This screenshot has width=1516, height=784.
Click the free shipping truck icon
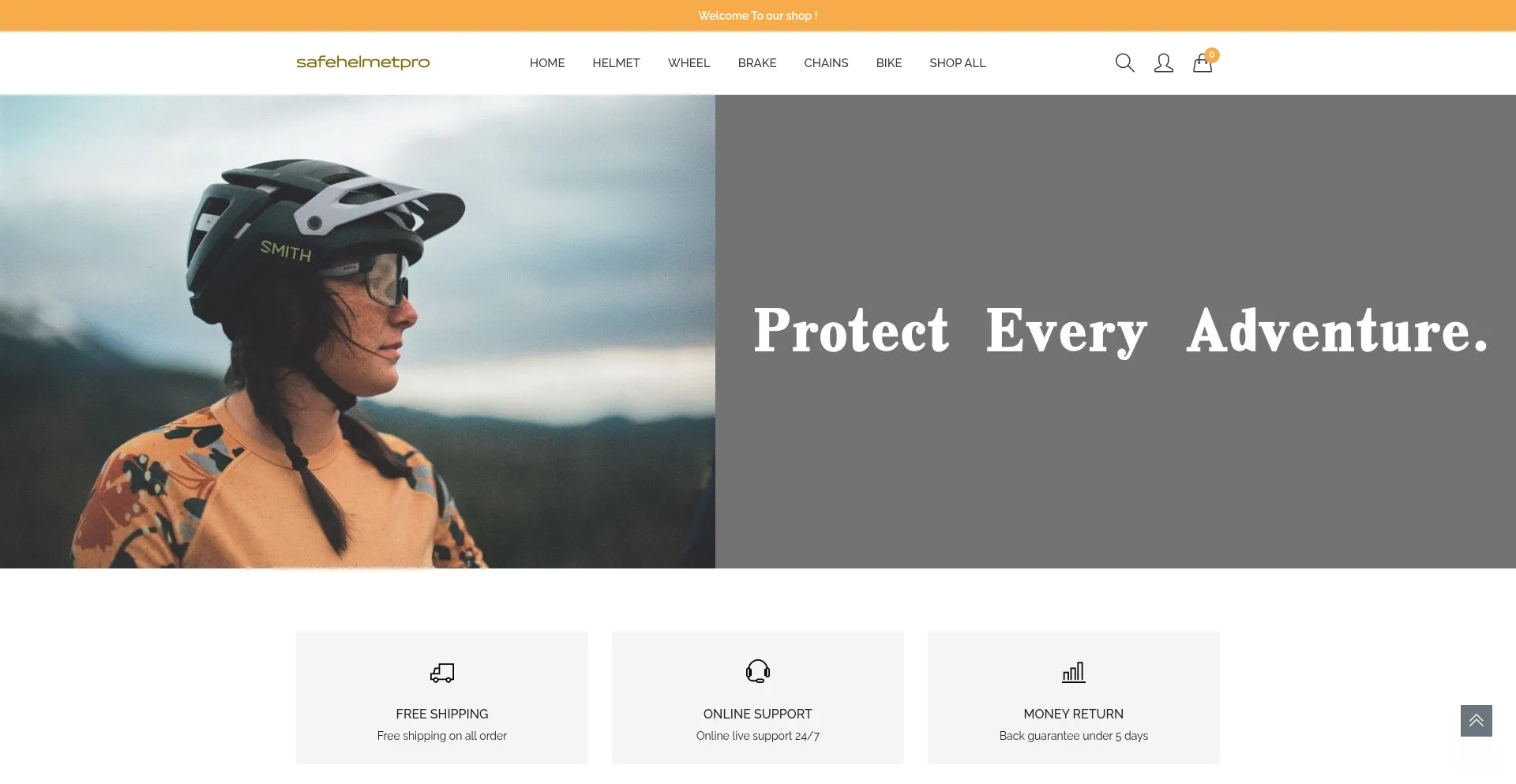click(x=442, y=673)
